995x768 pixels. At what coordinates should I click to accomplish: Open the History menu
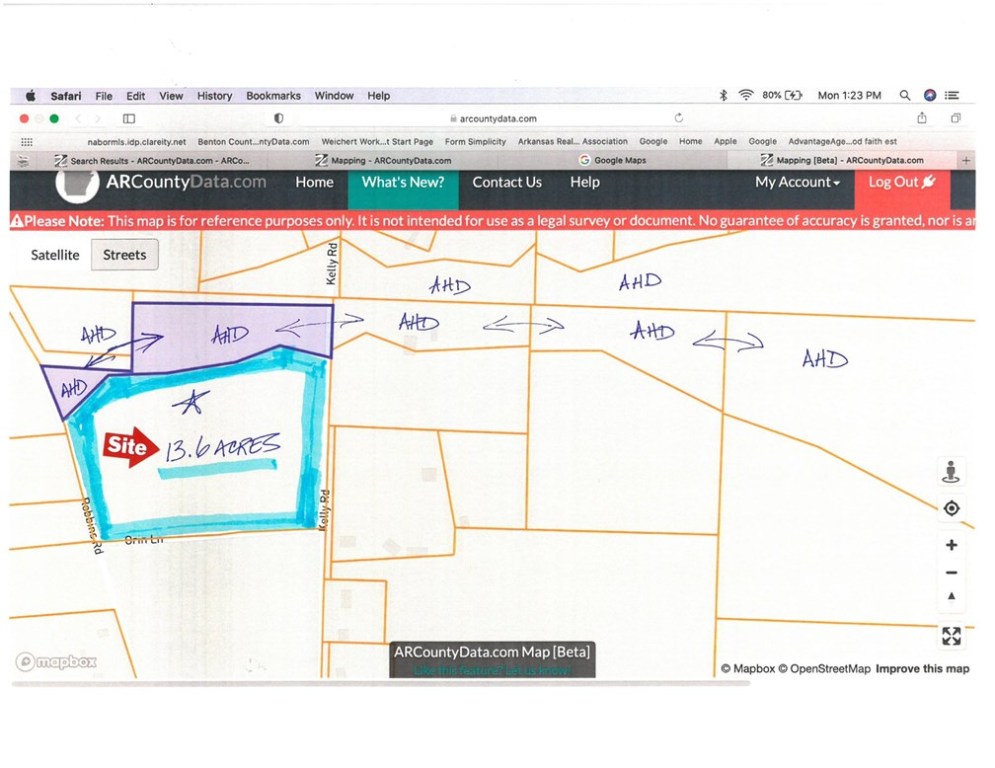(214, 96)
